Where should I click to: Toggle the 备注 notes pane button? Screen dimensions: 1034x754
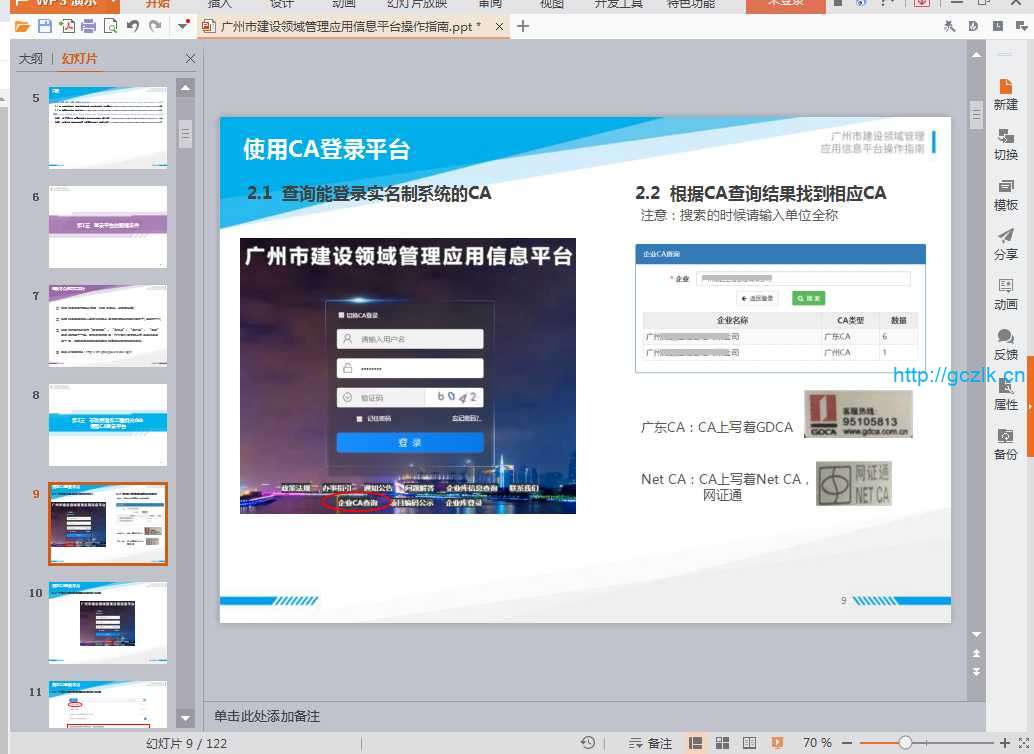(x=650, y=743)
